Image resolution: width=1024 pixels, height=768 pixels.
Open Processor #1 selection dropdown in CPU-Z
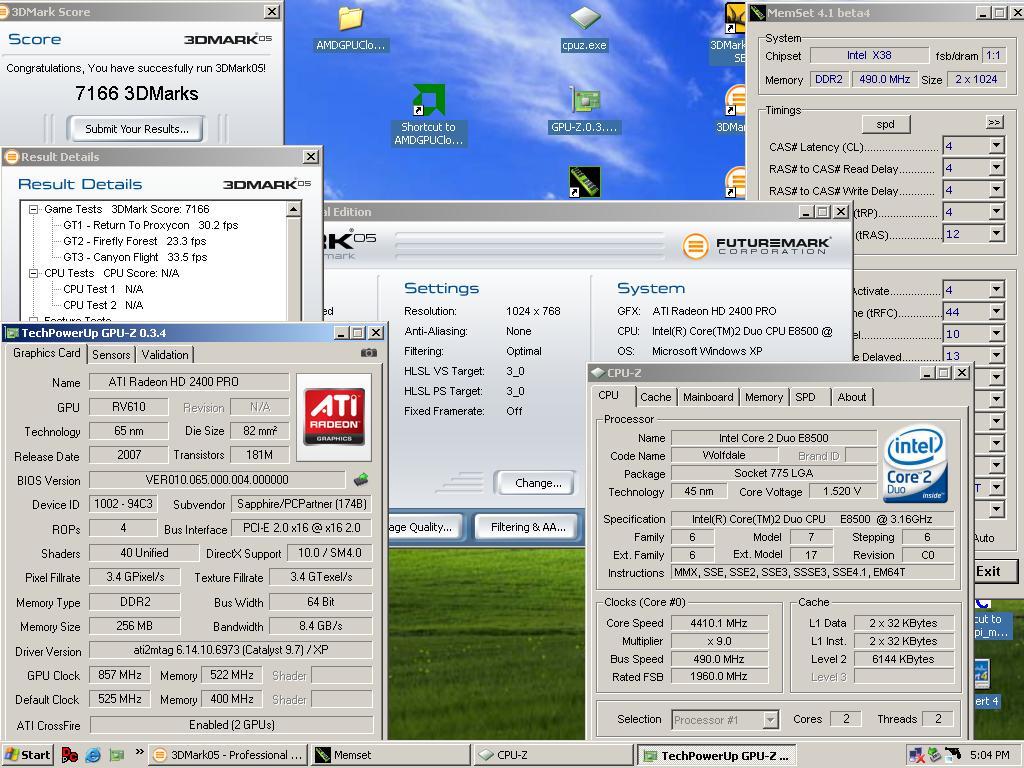[x=771, y=720]
